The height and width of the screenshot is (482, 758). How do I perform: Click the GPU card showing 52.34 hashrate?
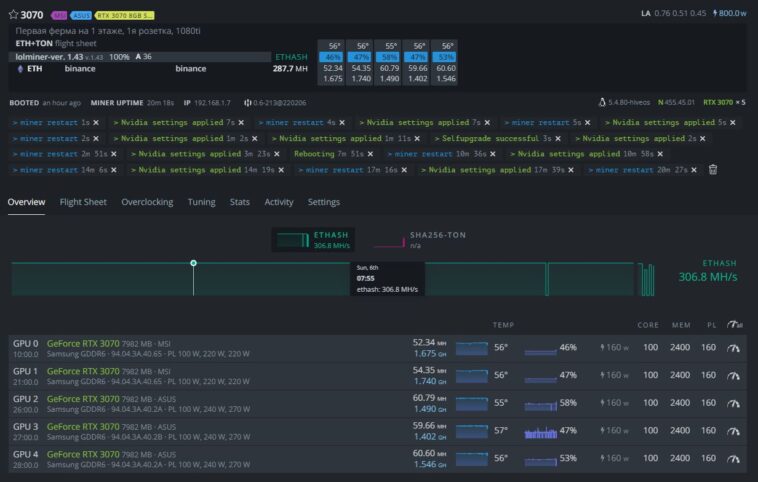(x=331, y=63)
